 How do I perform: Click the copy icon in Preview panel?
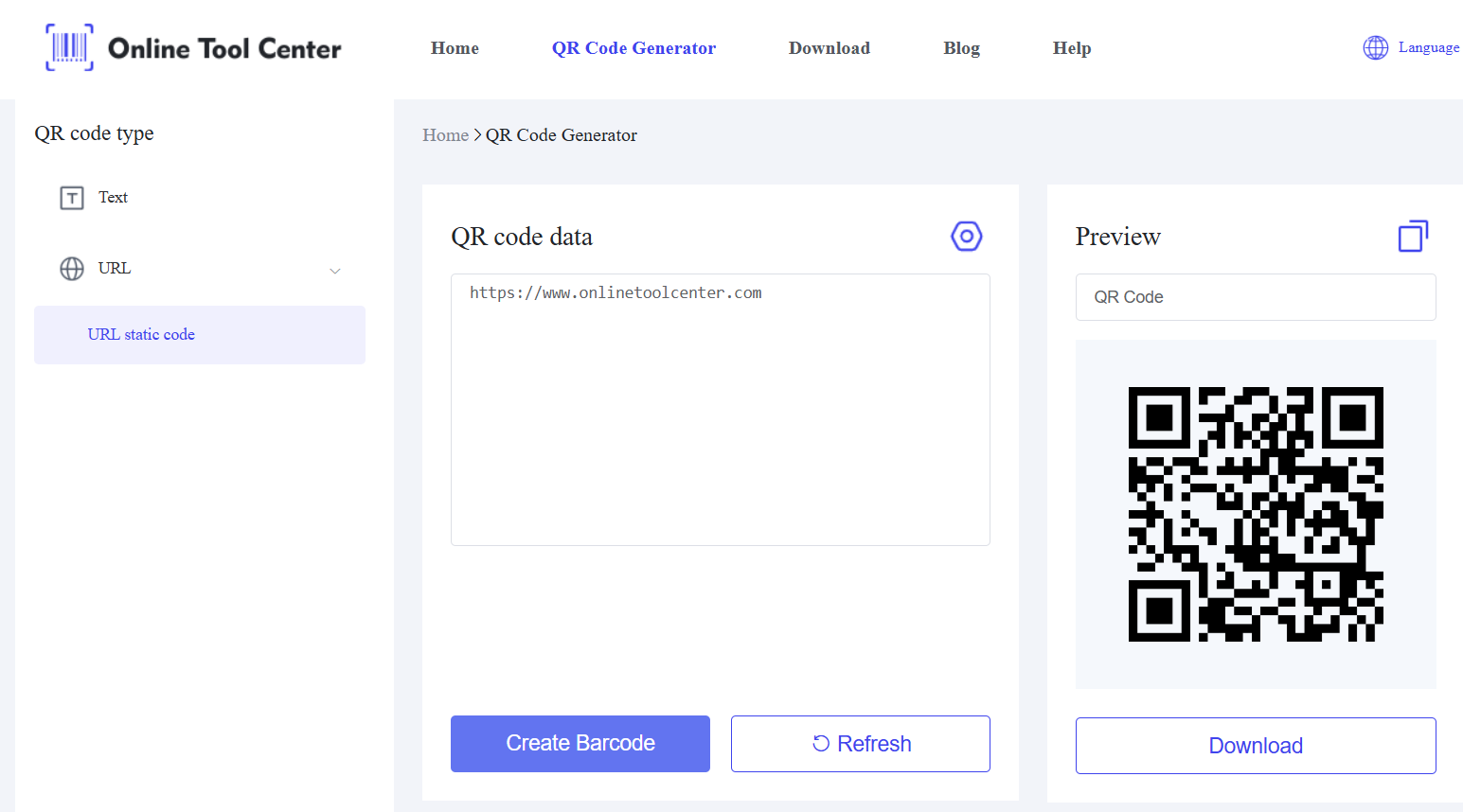coord(1413,236)
